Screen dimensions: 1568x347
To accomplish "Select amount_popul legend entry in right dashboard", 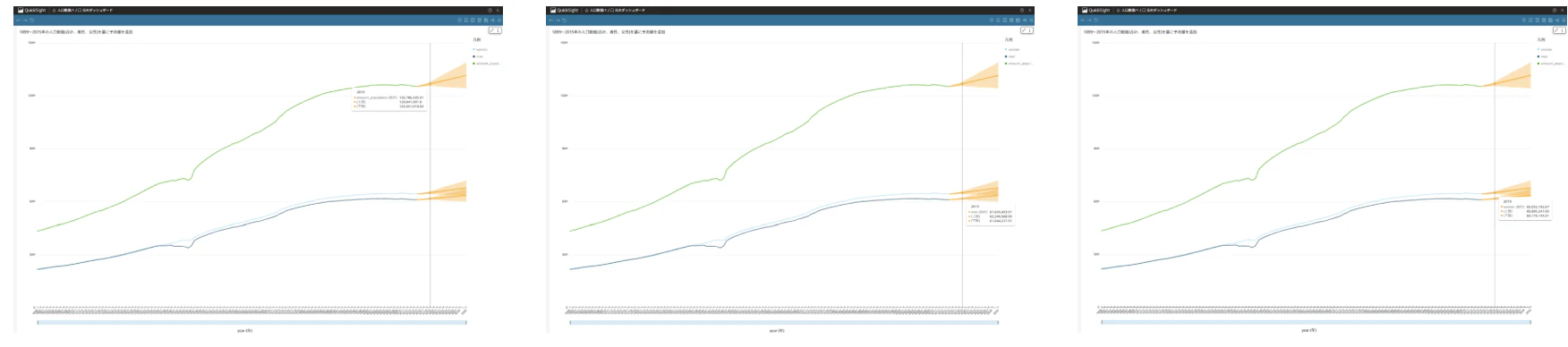I will pos(1551,63).
